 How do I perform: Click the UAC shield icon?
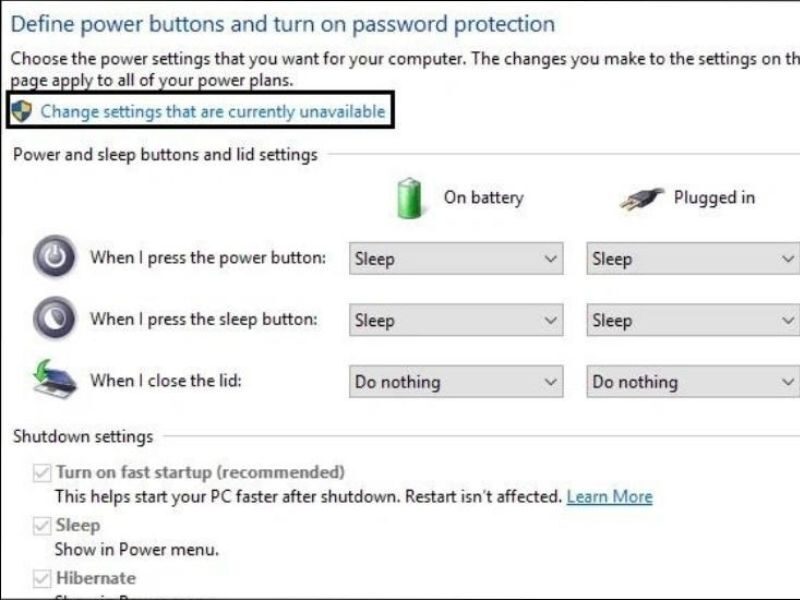click(x=21, y=113)
